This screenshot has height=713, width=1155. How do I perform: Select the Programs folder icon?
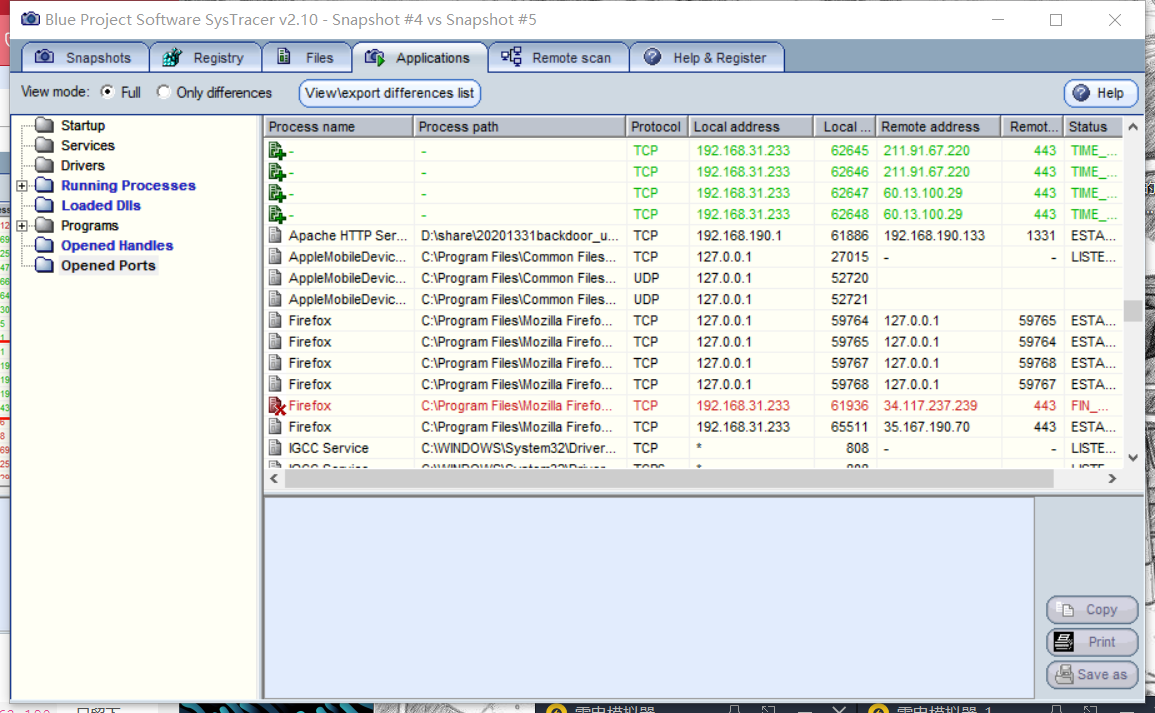tap(44, 225)
